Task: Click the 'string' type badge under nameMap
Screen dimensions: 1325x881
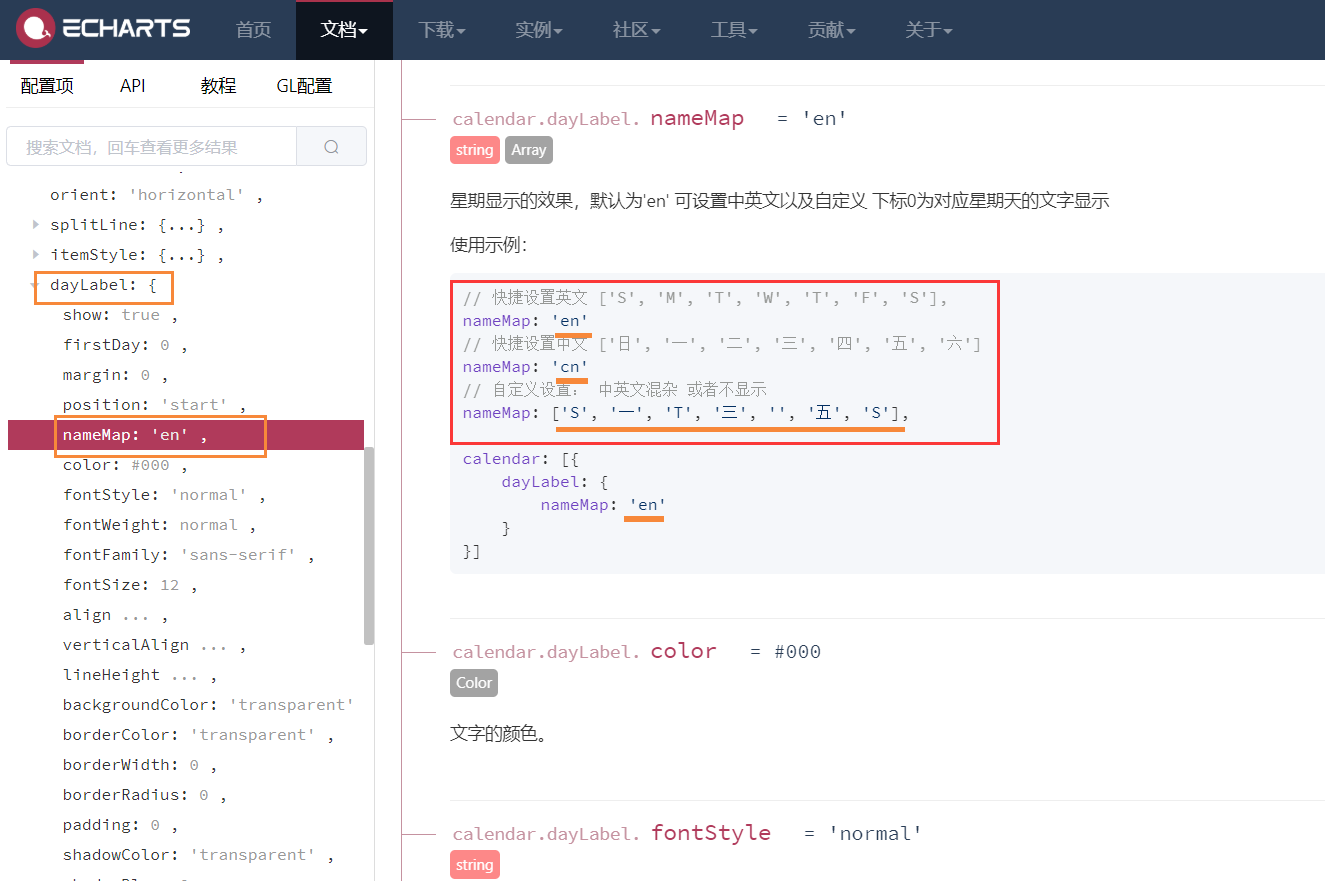Action: tap(474, 149)
